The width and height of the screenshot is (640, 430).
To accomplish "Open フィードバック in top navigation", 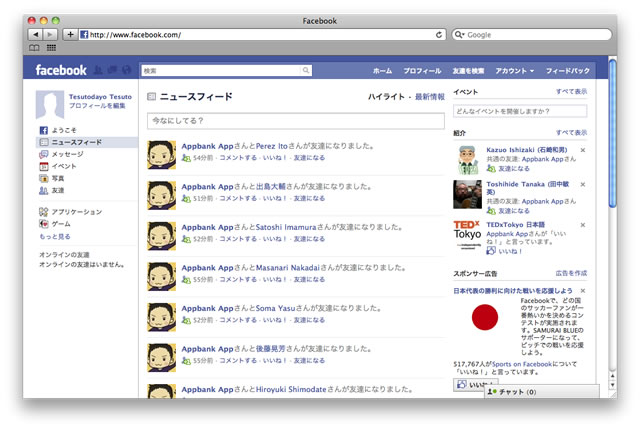I will point(568,71).
